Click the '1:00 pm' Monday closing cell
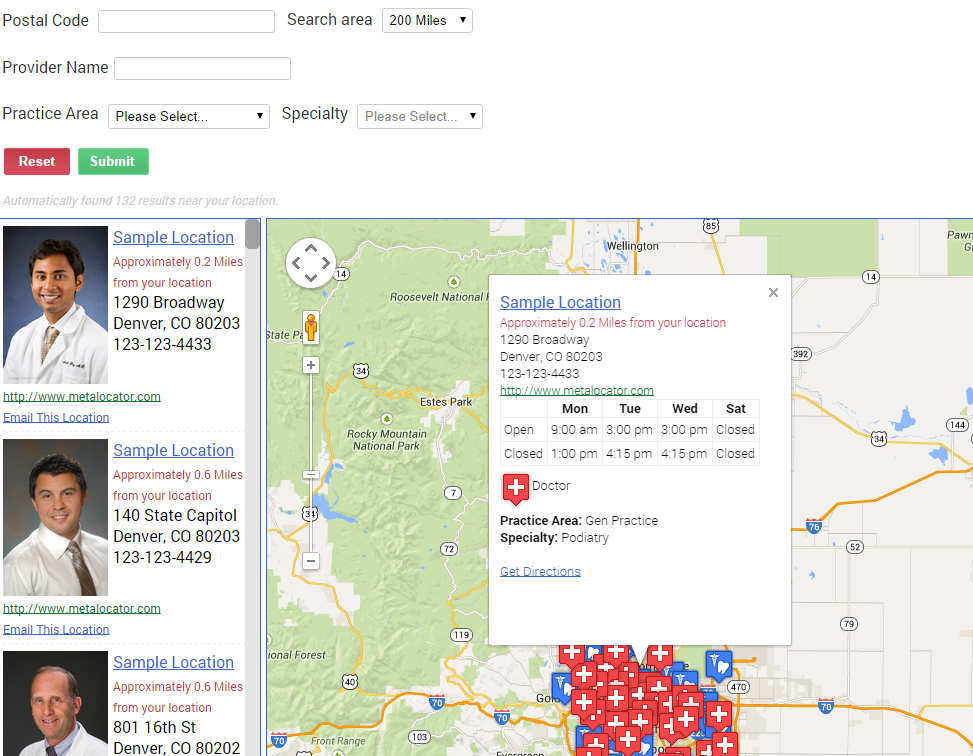Image resolution: width=973 pixels, height=756 pixels. [574, 454]
